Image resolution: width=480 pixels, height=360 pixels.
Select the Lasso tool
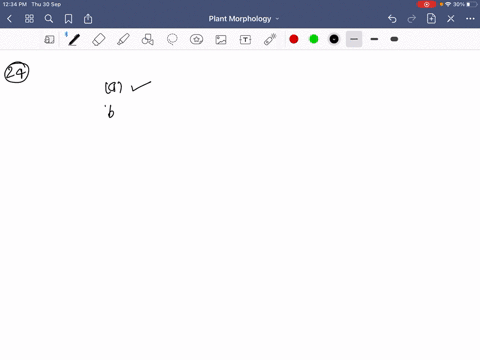pos(172,40)
